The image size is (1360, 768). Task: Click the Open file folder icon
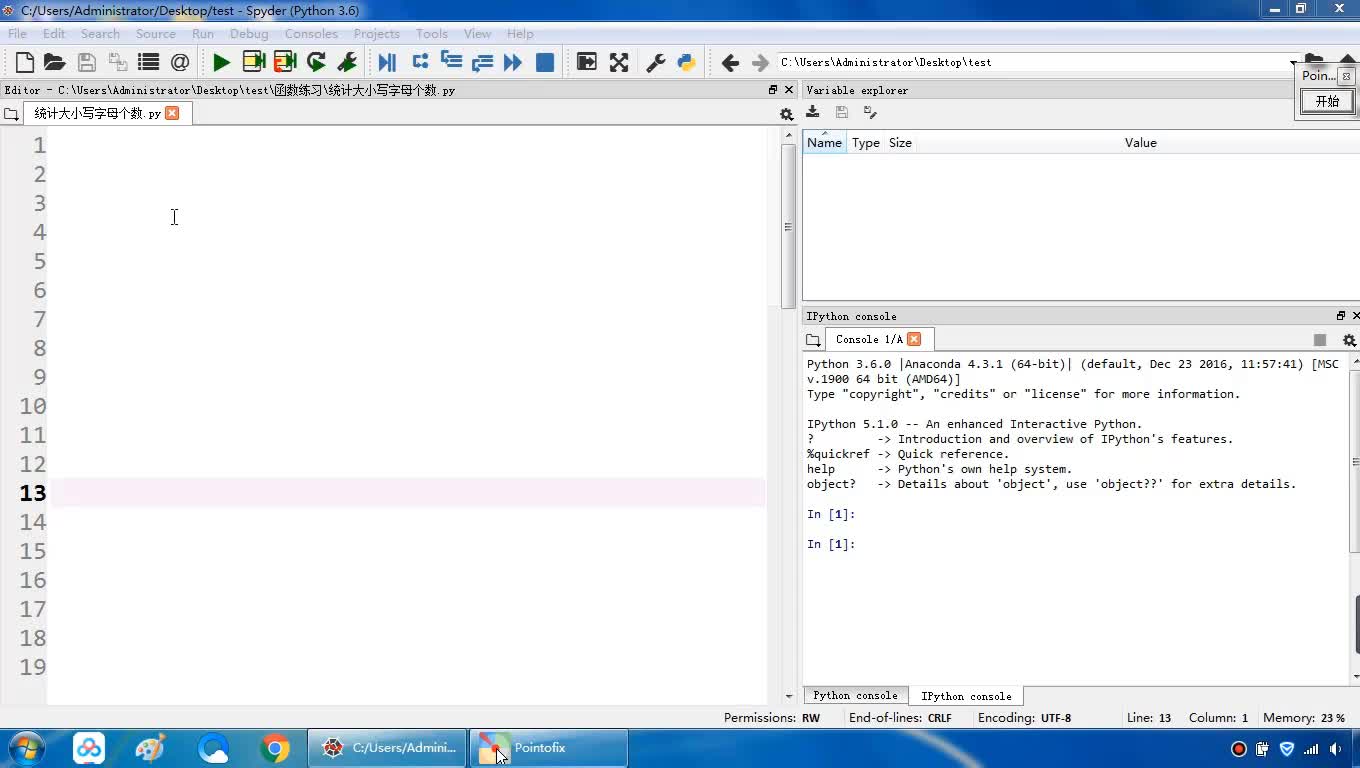tap(55, 62)
